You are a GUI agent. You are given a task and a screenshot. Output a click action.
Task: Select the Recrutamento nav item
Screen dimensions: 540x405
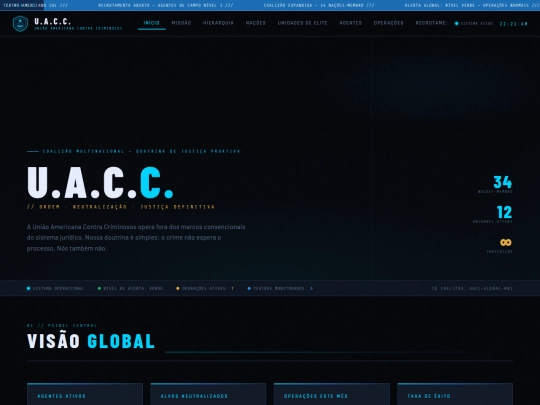click(x=431, y=23)
